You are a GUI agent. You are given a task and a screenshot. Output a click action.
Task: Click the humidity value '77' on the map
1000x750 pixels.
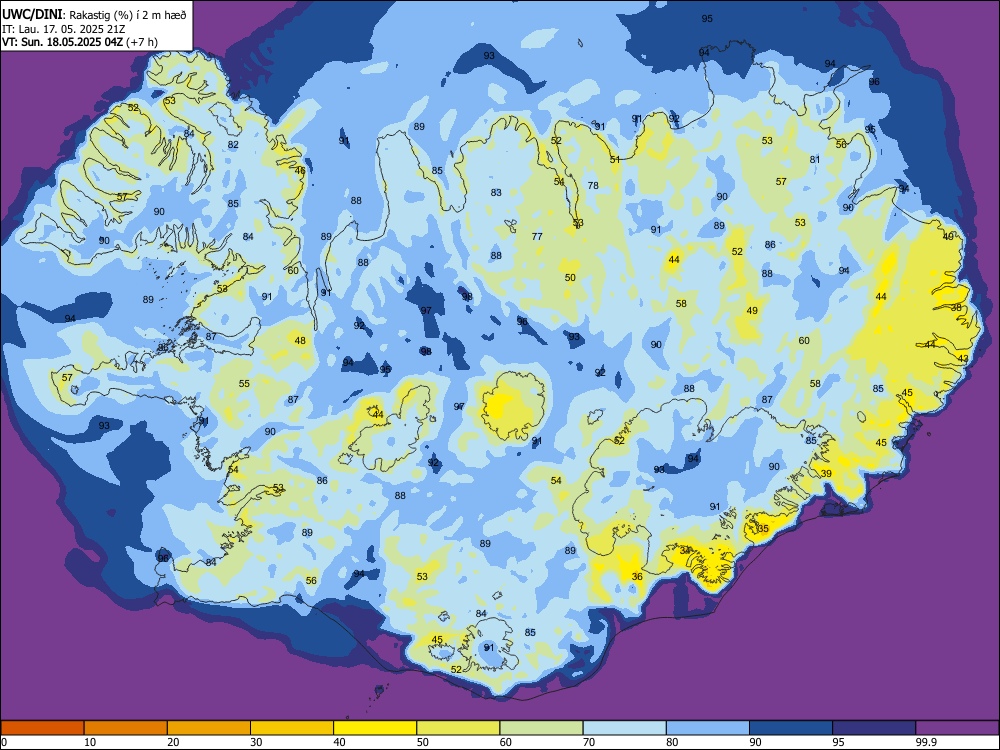pos(537,237)
